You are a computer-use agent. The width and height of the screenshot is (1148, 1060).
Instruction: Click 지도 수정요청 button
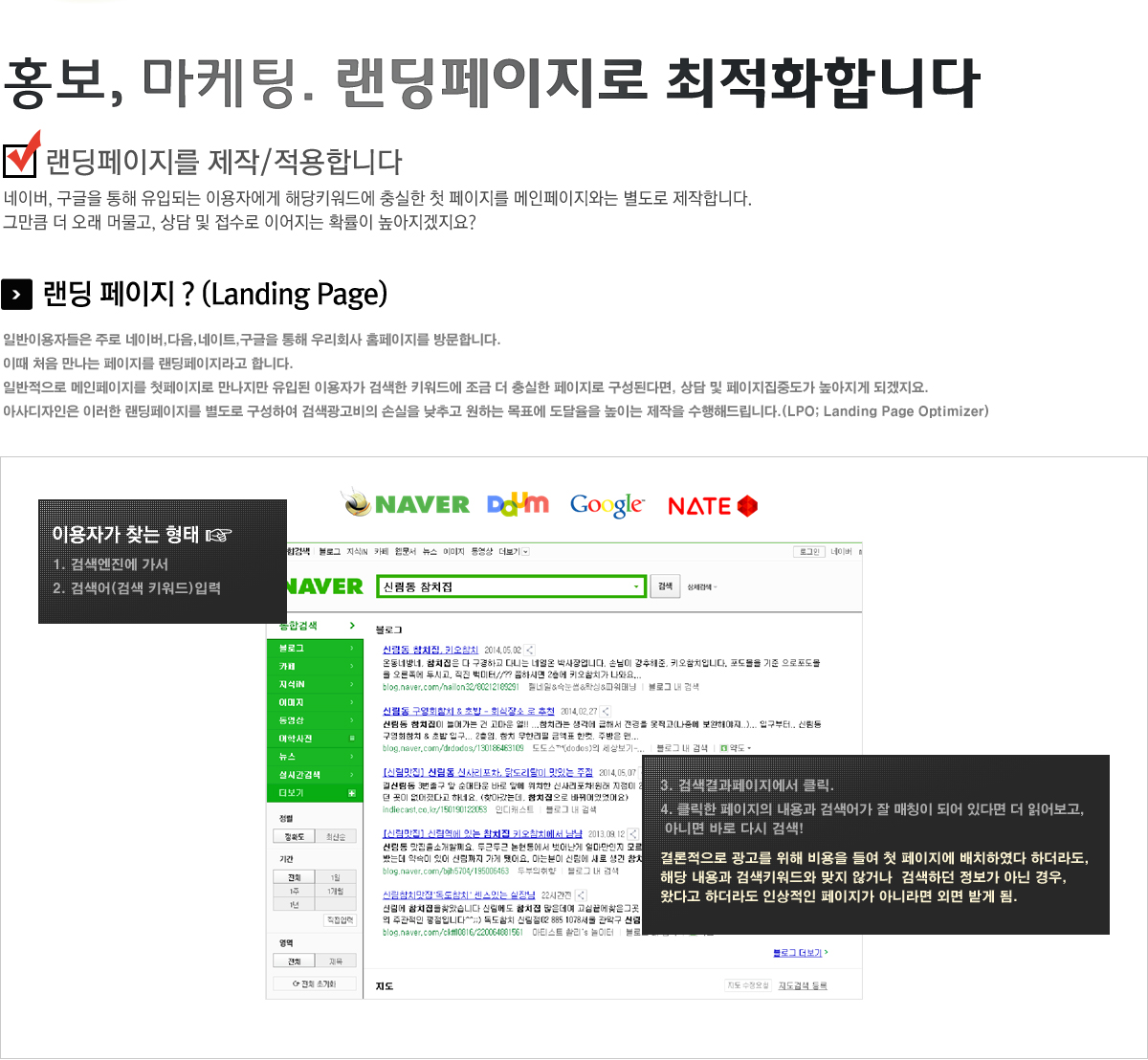point(748,985)
